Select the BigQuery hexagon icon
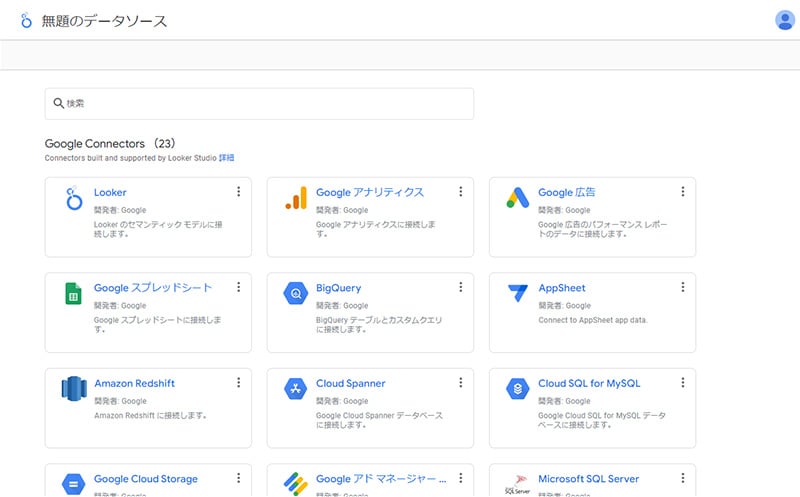Viewport: 800px width, 497px height. (x=296, y=293)
